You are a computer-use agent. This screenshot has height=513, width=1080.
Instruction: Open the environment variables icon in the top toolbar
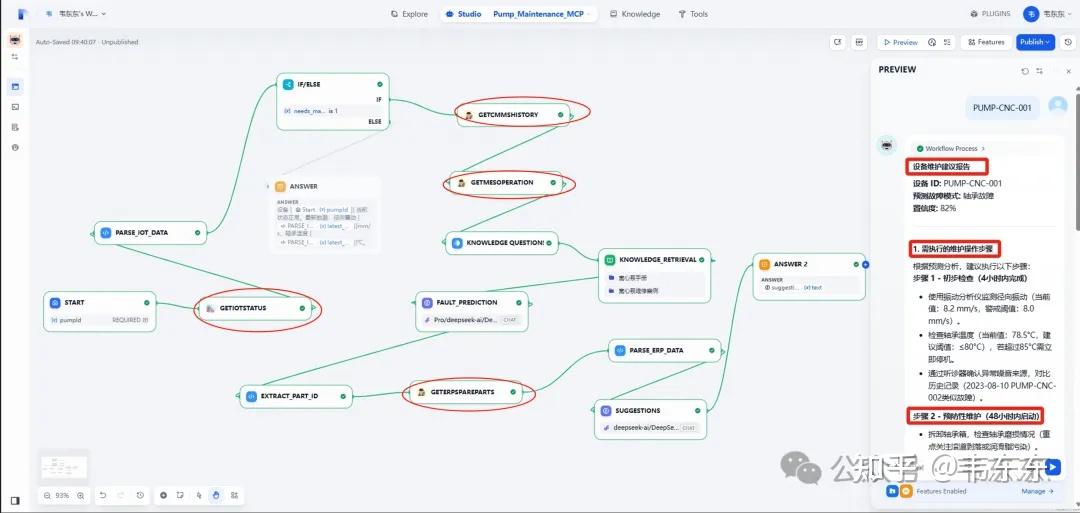click(x=859, y=42)
